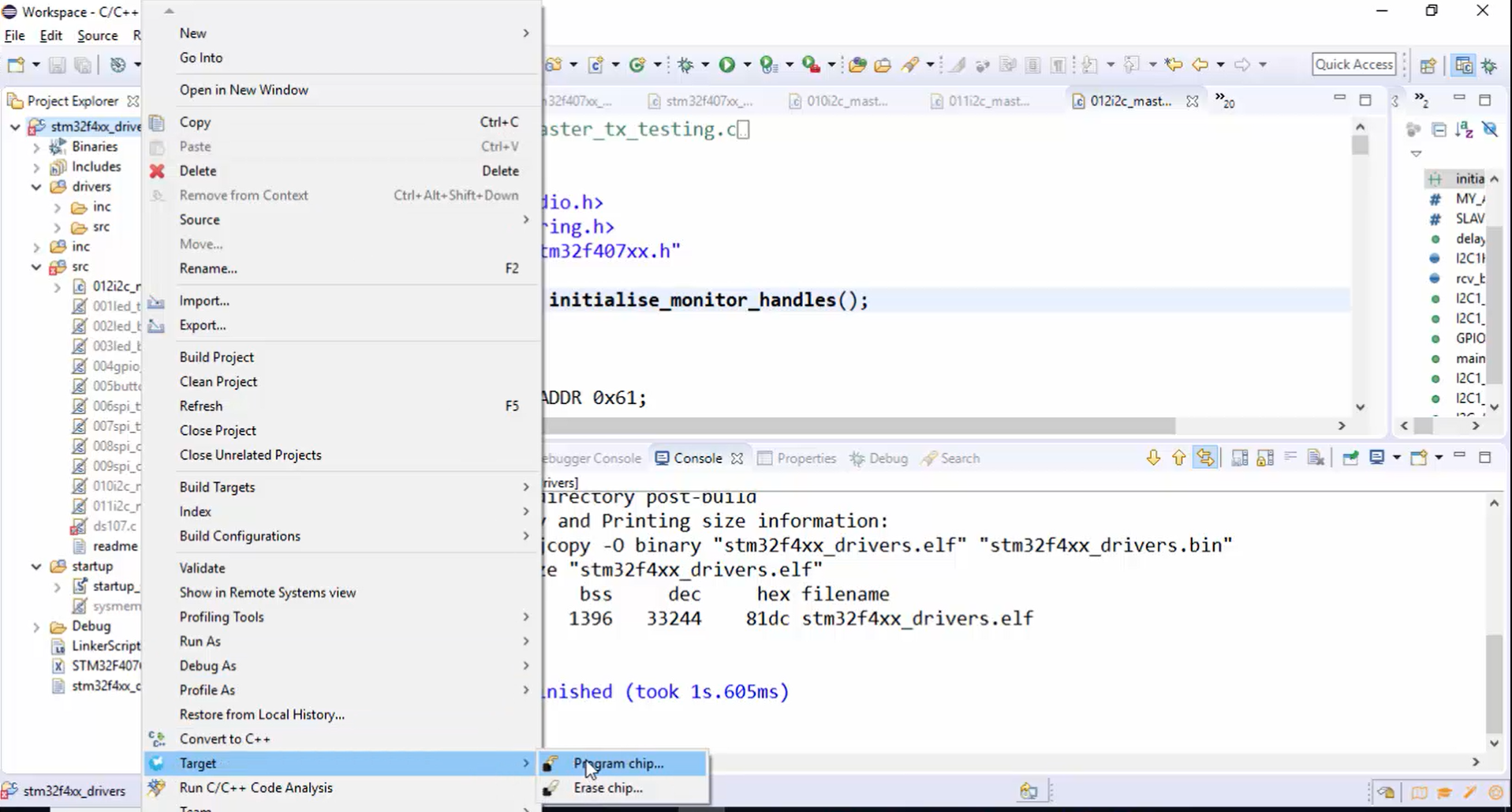Viewport: 1512px width, 812px height.
Task: Click the Back navigation yellow arrow
Action: (x=1200, y=65)
